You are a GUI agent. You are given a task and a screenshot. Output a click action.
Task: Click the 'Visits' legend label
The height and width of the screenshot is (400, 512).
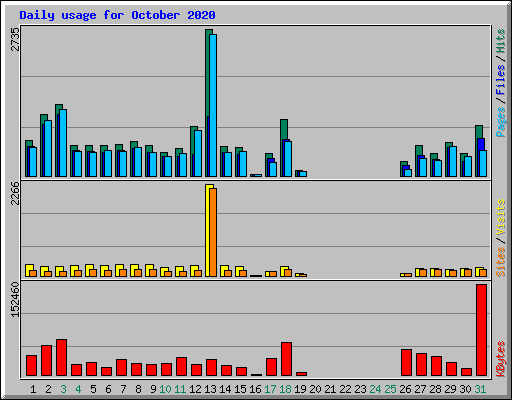coord(501,217)
